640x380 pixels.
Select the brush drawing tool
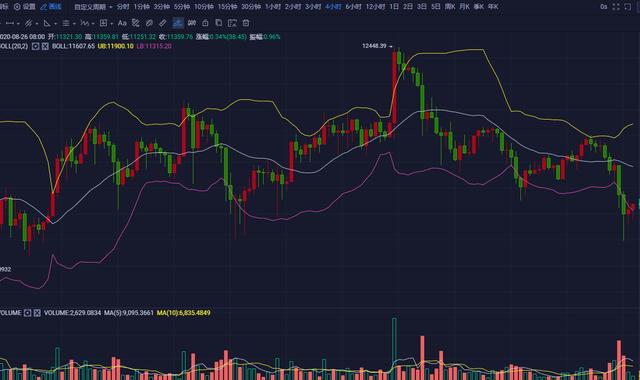coord(136,23)
